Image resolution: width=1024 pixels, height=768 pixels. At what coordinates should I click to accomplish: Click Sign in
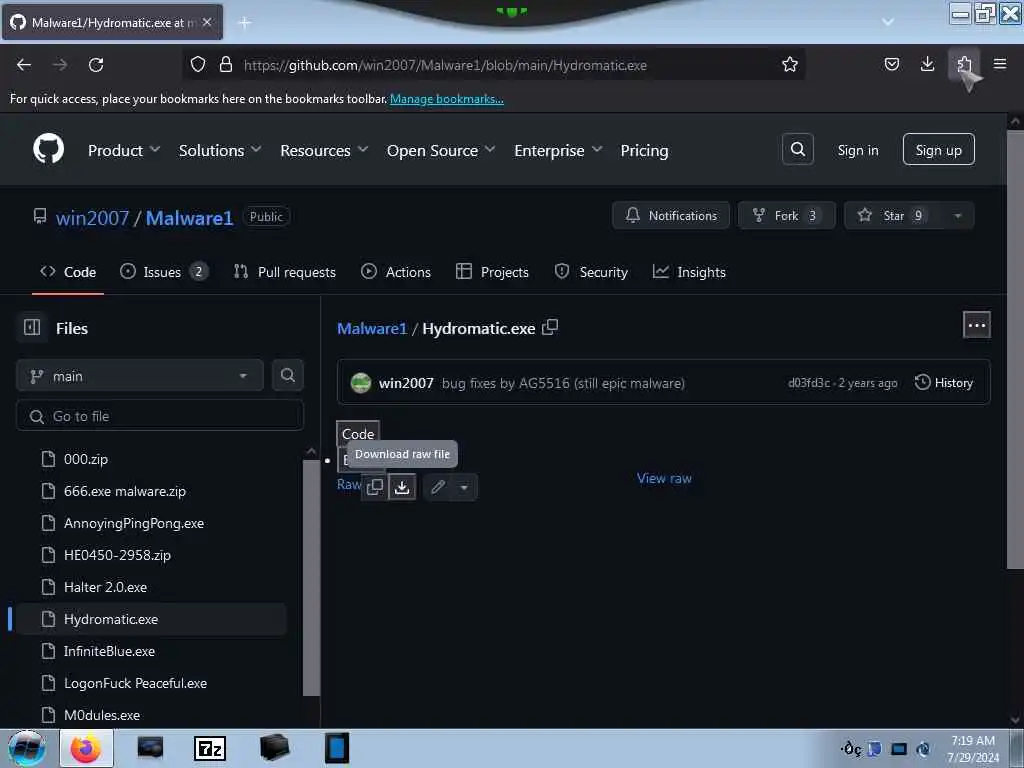857,150
